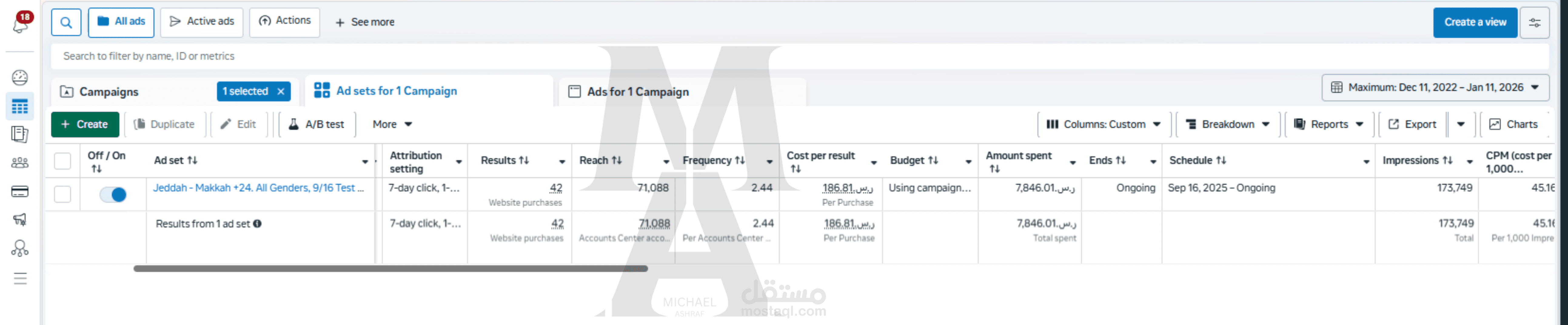This screenshot has height=325, width=1568.
Task: Tick the select-all header checkbox
Action: coord(63,161)
